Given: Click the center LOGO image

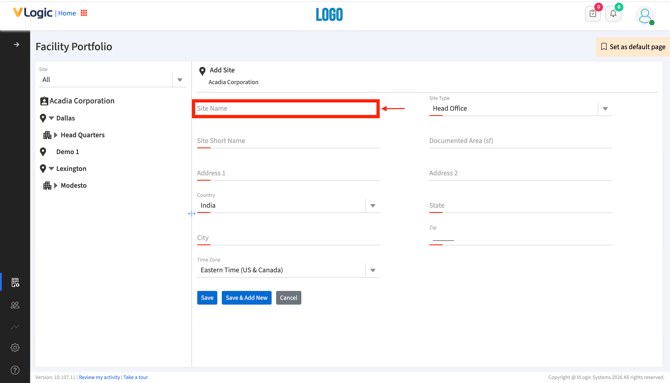Looking at the screenshot, I should [329, 15].
